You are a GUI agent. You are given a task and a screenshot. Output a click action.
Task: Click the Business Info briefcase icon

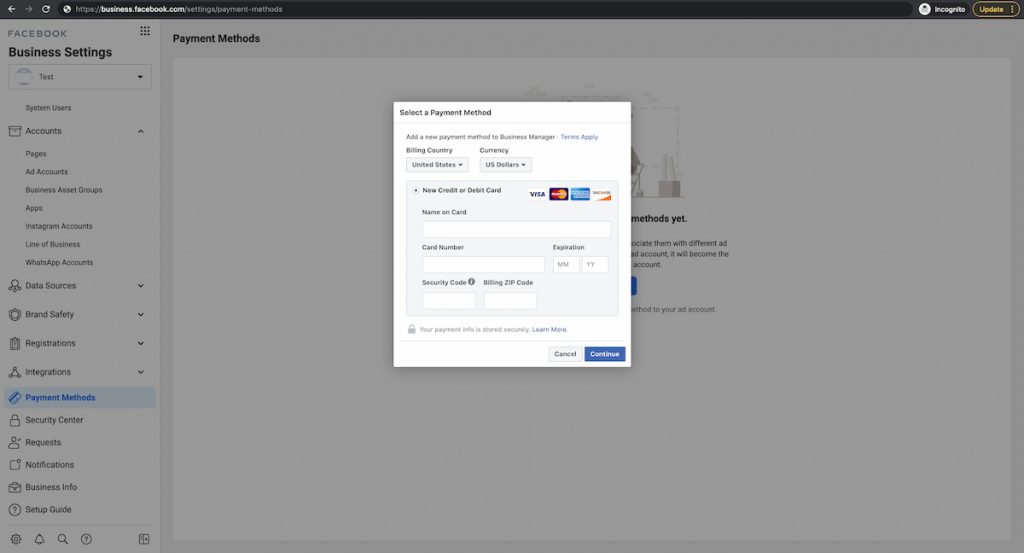click(x=14, y=487)
